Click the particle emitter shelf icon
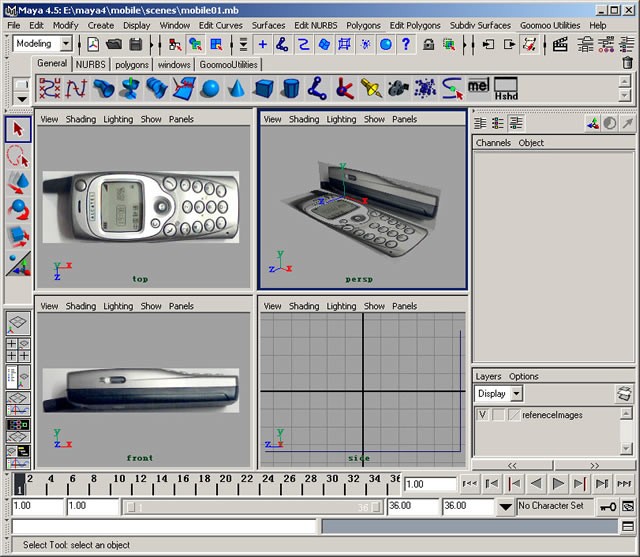This screenshot has width=640, height=557. click(425, 89)
